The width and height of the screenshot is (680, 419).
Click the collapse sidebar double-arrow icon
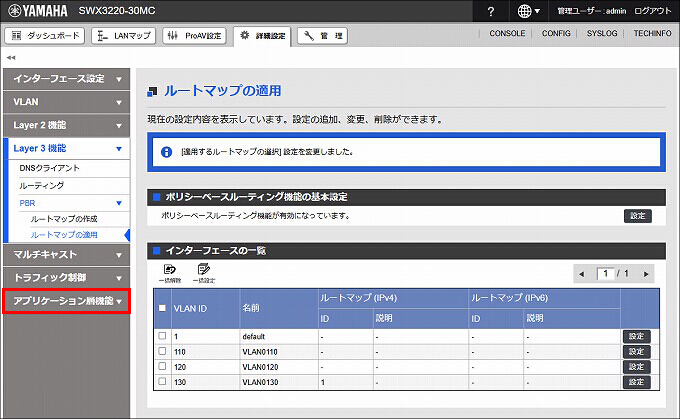[x=11, y=57]
